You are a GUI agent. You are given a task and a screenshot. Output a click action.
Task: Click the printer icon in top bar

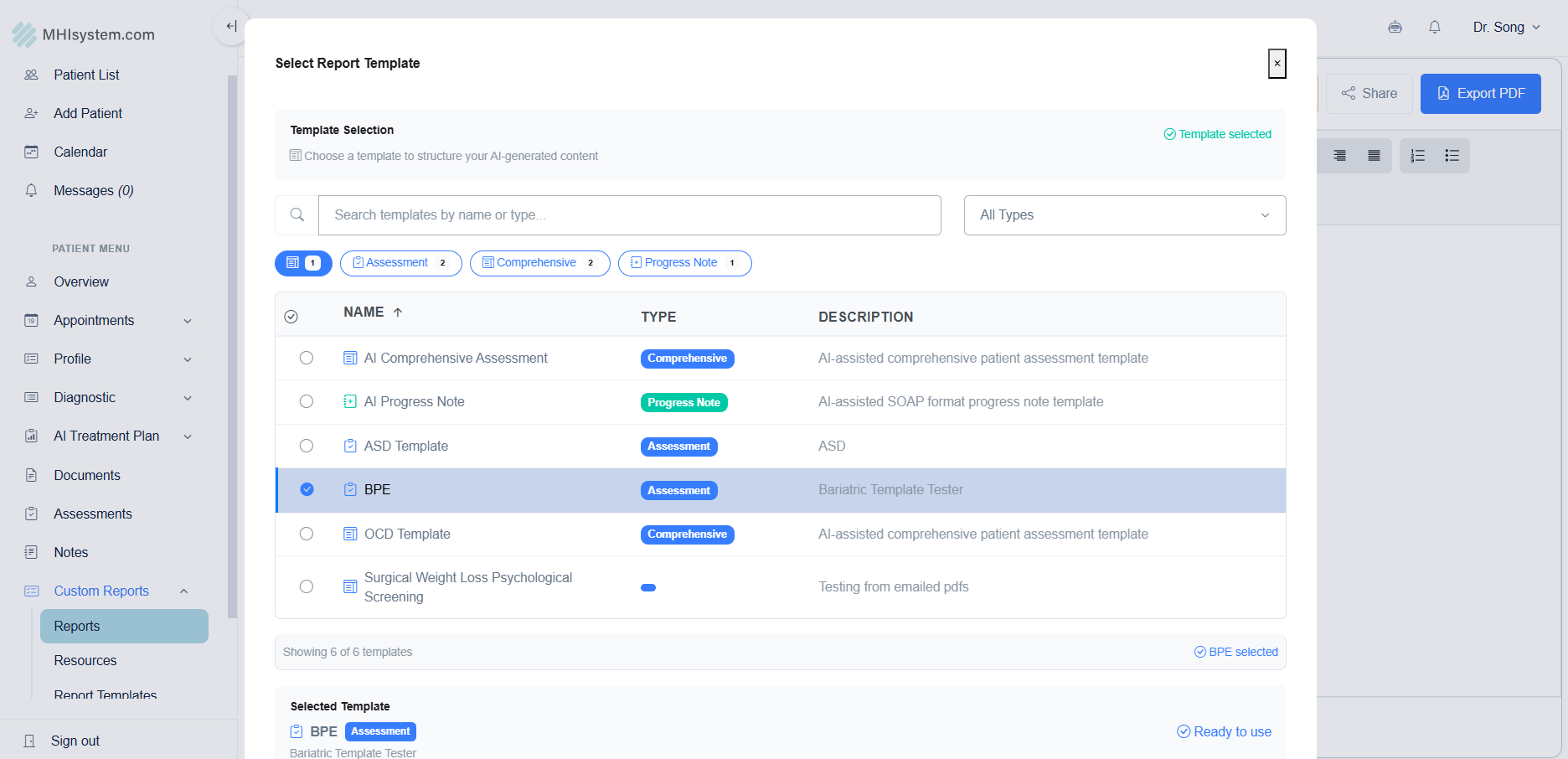click(x=1395, y=27)
